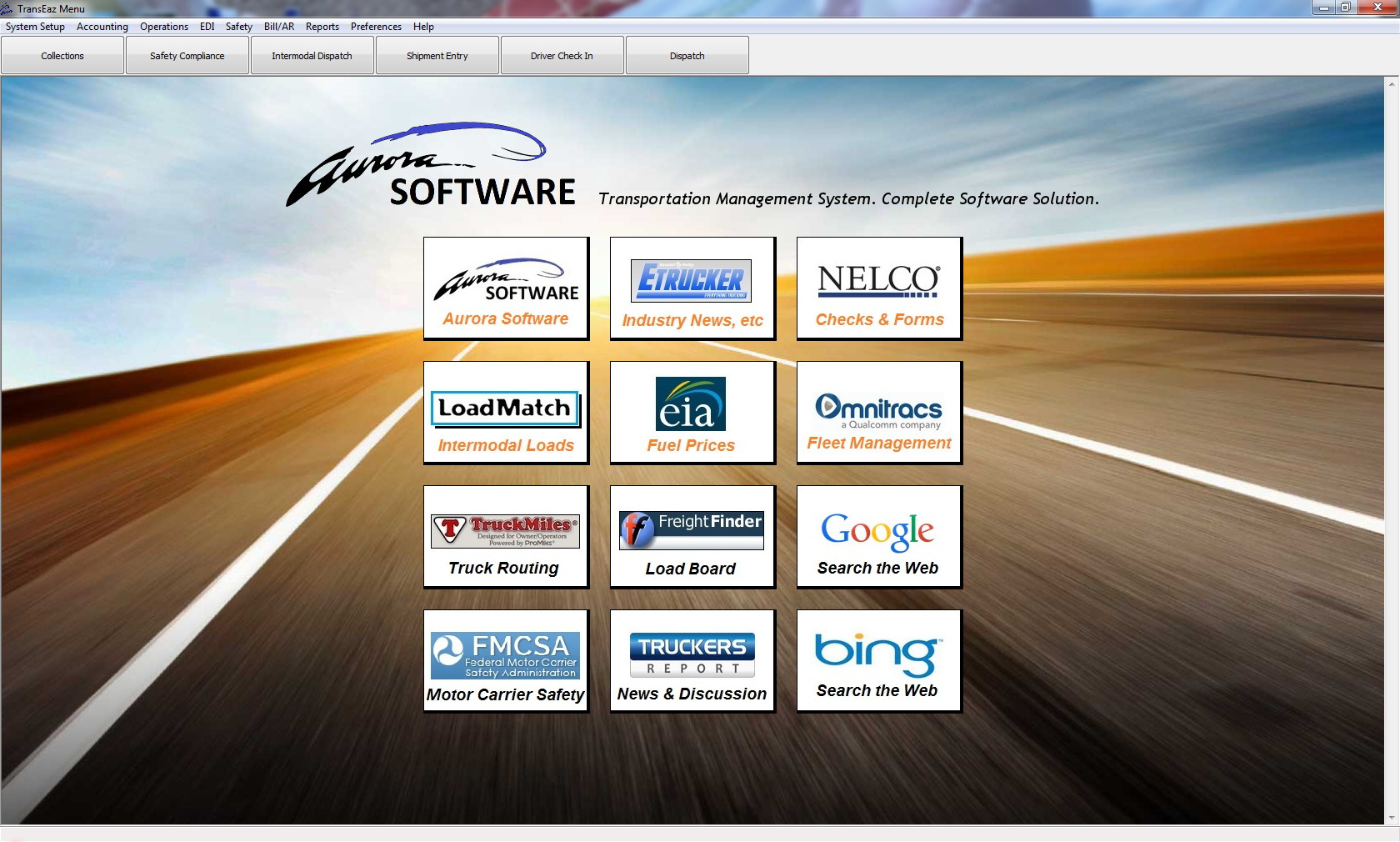Open the System Setup menu
1400x842 pixels.
point(35,27)
